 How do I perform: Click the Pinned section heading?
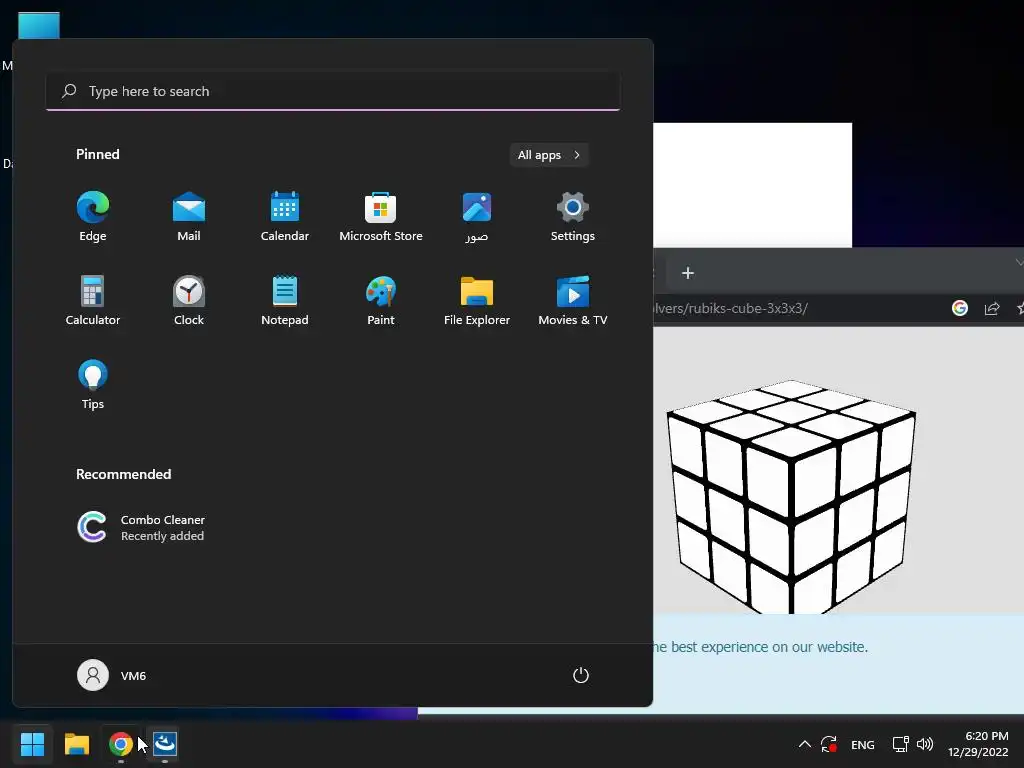click(x=98, y=154)
